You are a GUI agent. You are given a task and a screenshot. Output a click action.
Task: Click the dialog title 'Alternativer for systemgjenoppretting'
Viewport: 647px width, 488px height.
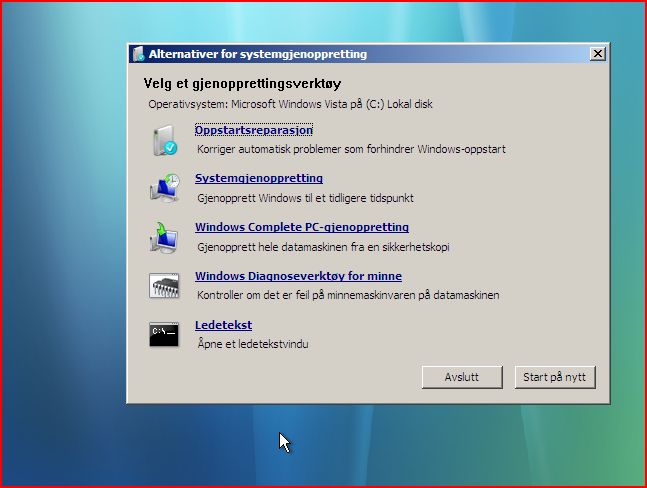(x=258, y=54)
